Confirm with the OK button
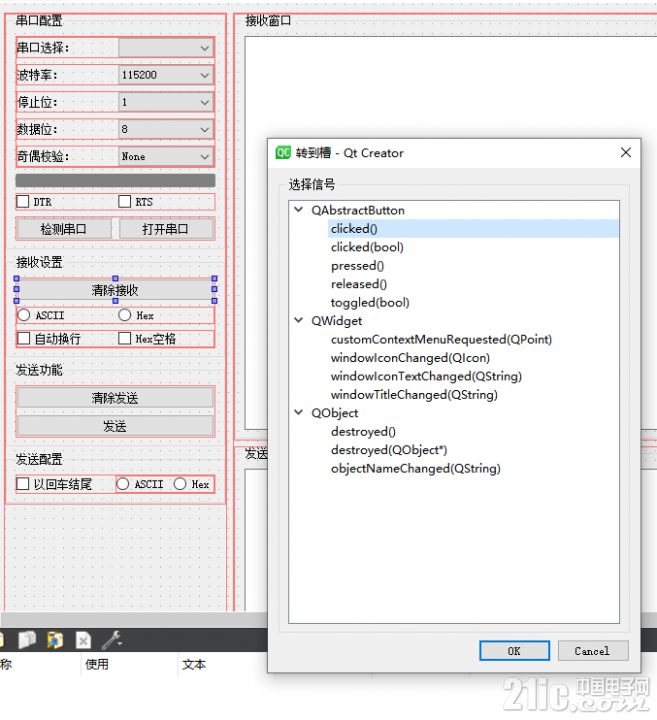The width and height of the screenshot is (657, 720). click(x=514, y=651)
